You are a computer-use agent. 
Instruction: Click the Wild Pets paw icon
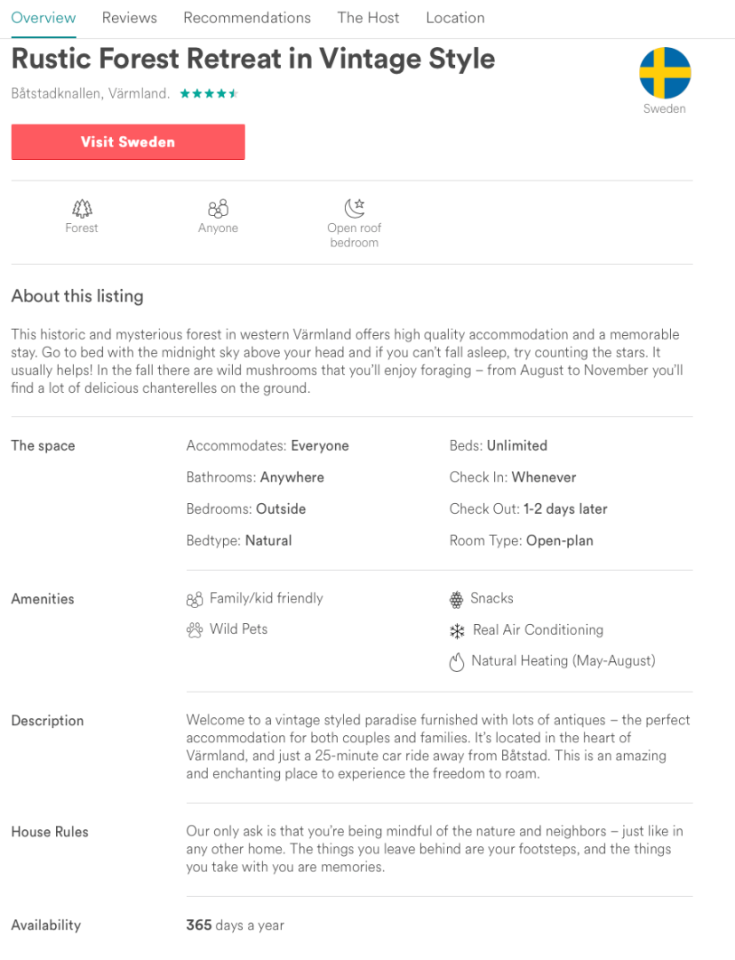pos(195,630)
